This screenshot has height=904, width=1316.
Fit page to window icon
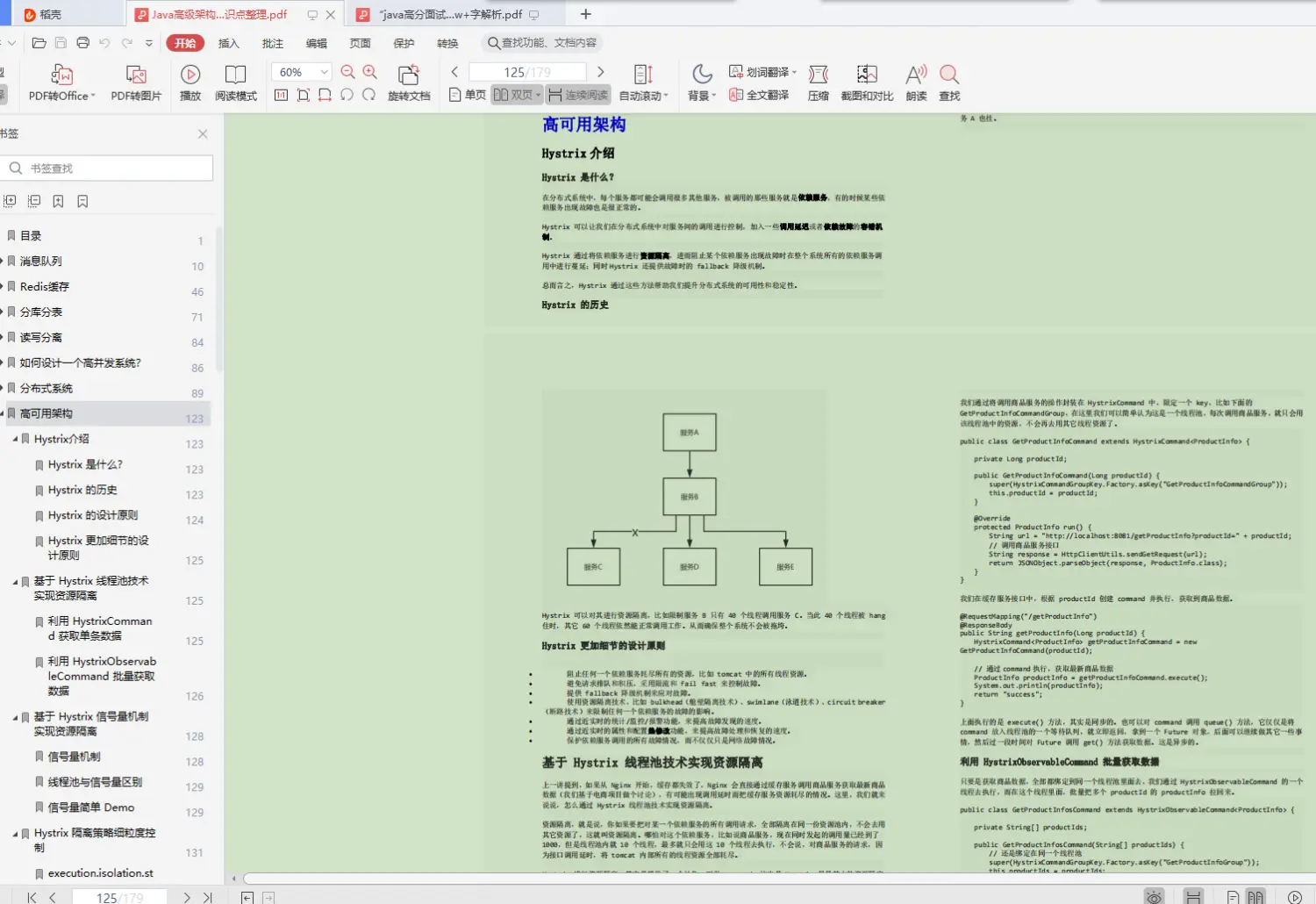[304, 95]
